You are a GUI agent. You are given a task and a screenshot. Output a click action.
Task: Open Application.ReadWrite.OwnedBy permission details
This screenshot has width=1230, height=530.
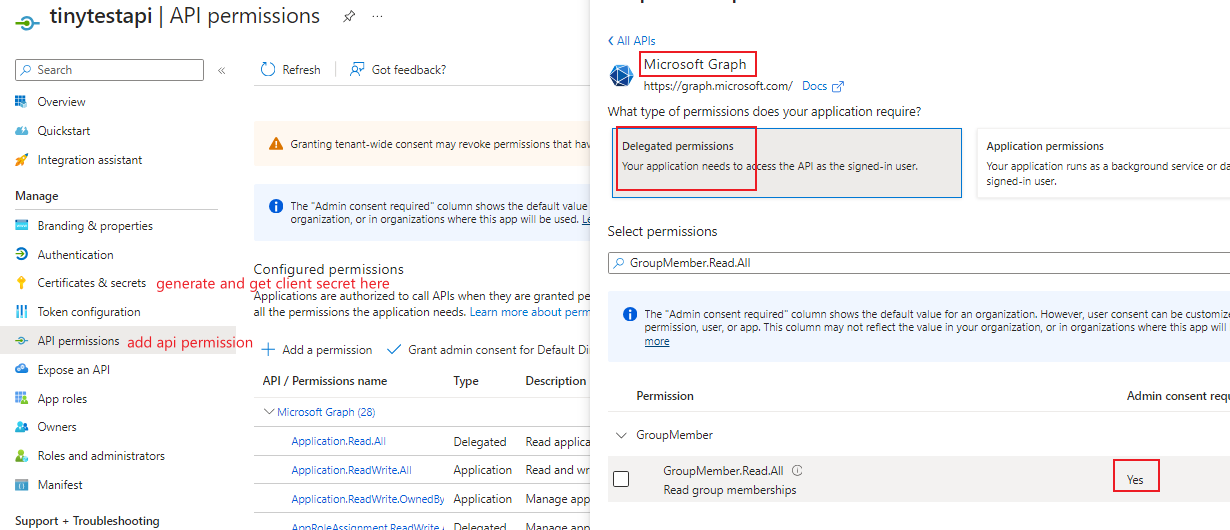(368, 499)
